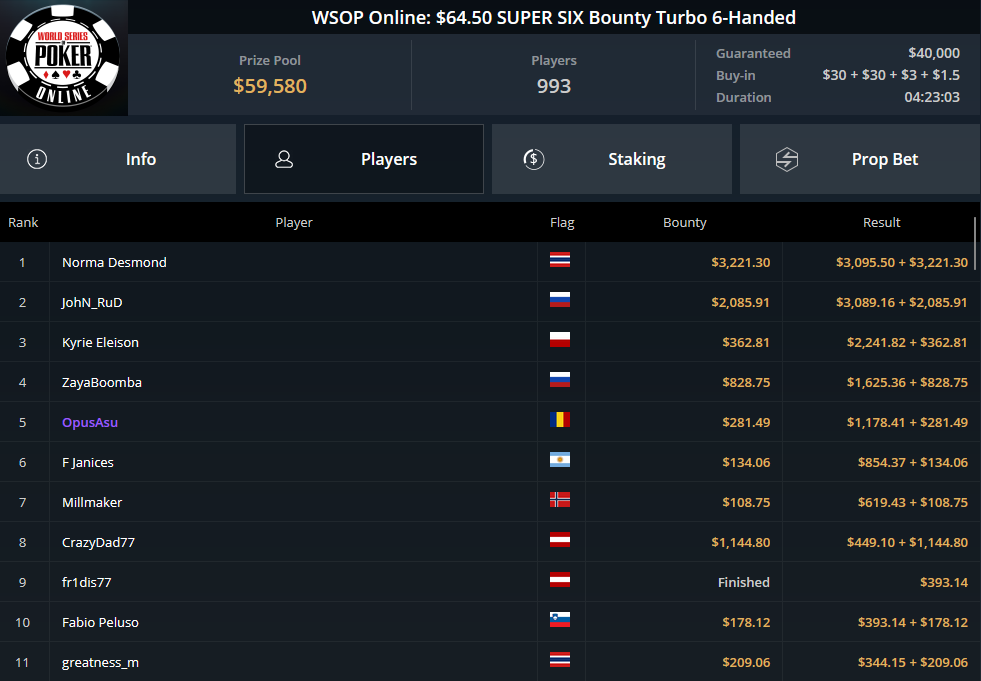
Task: Click the result $3,095.50 + $3,221.30
Action: (x=902, y=262)
